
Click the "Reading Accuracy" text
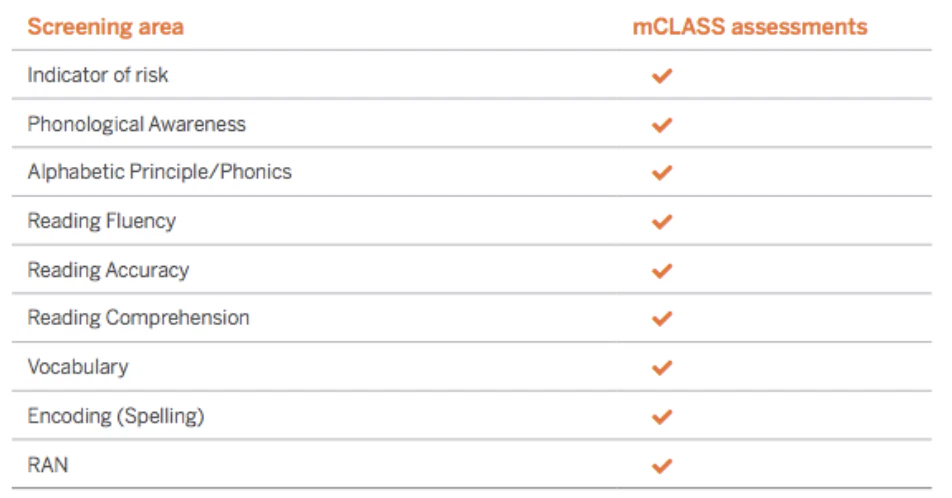[x=108, y=270]
